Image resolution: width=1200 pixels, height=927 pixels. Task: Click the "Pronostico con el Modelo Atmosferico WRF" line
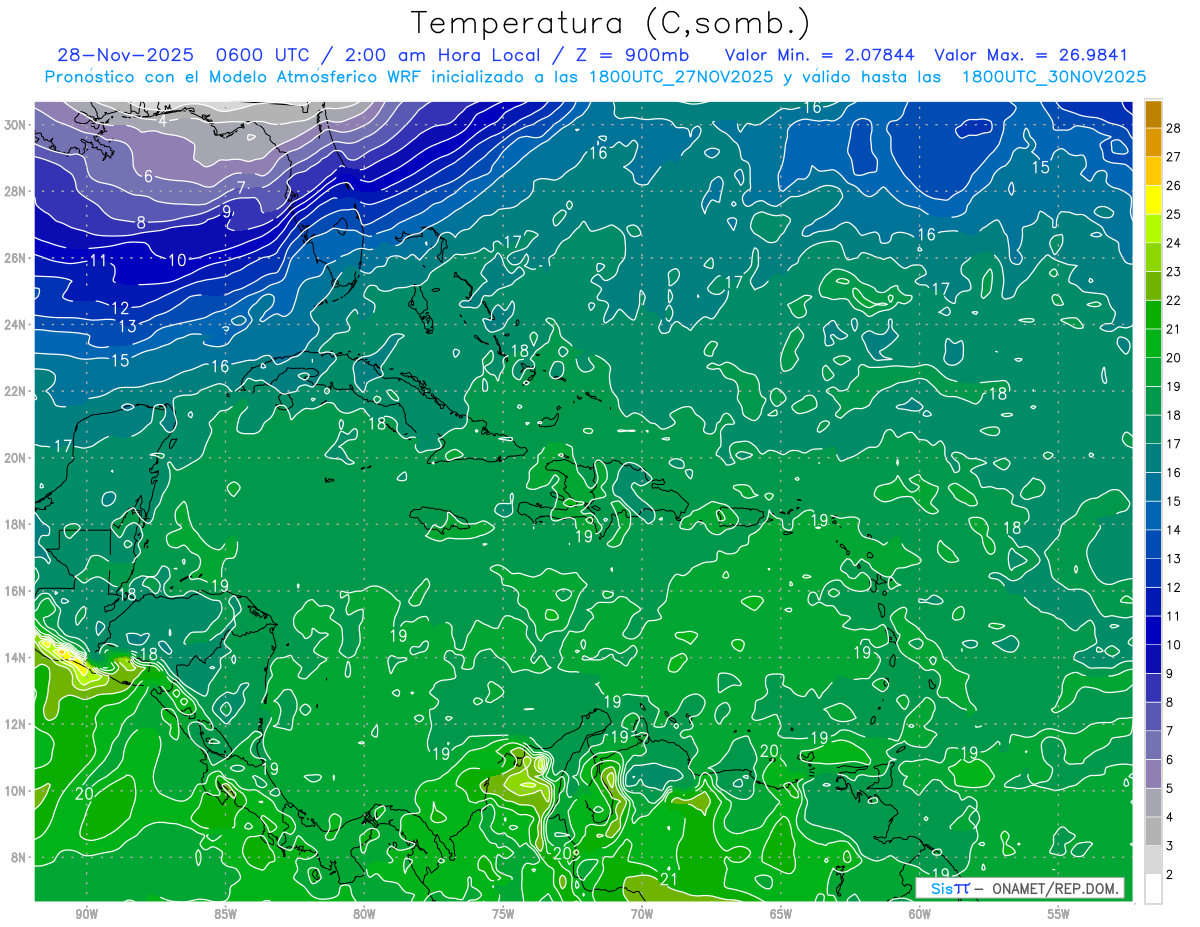point(234,77)
